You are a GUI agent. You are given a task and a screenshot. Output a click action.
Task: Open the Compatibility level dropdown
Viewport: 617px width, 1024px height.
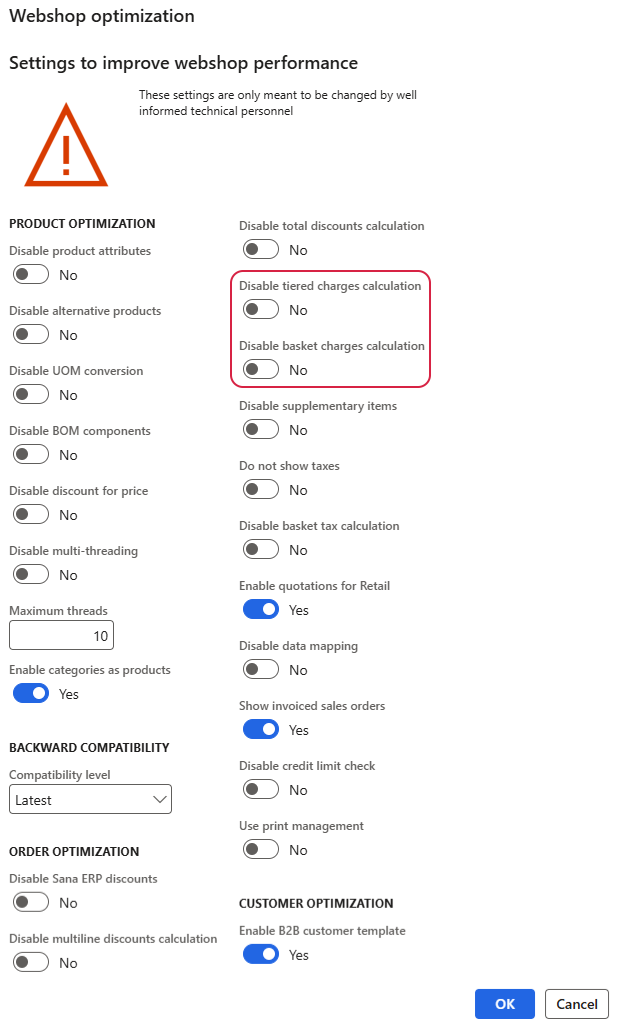pos(90,800)
